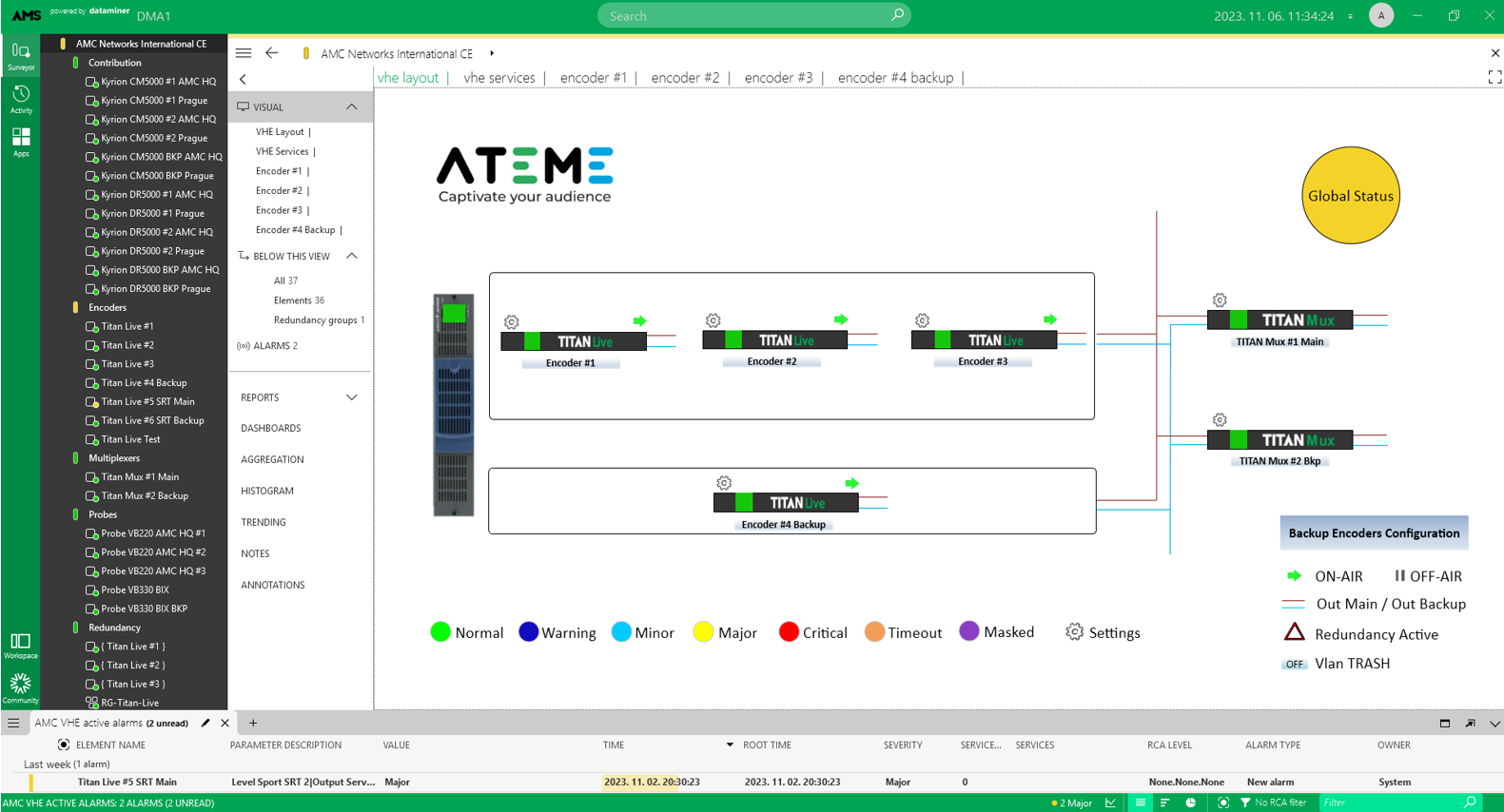Switch to the encoder #3 tab
The width and height of the screenshot is (1504, 812).
(778, 78)
